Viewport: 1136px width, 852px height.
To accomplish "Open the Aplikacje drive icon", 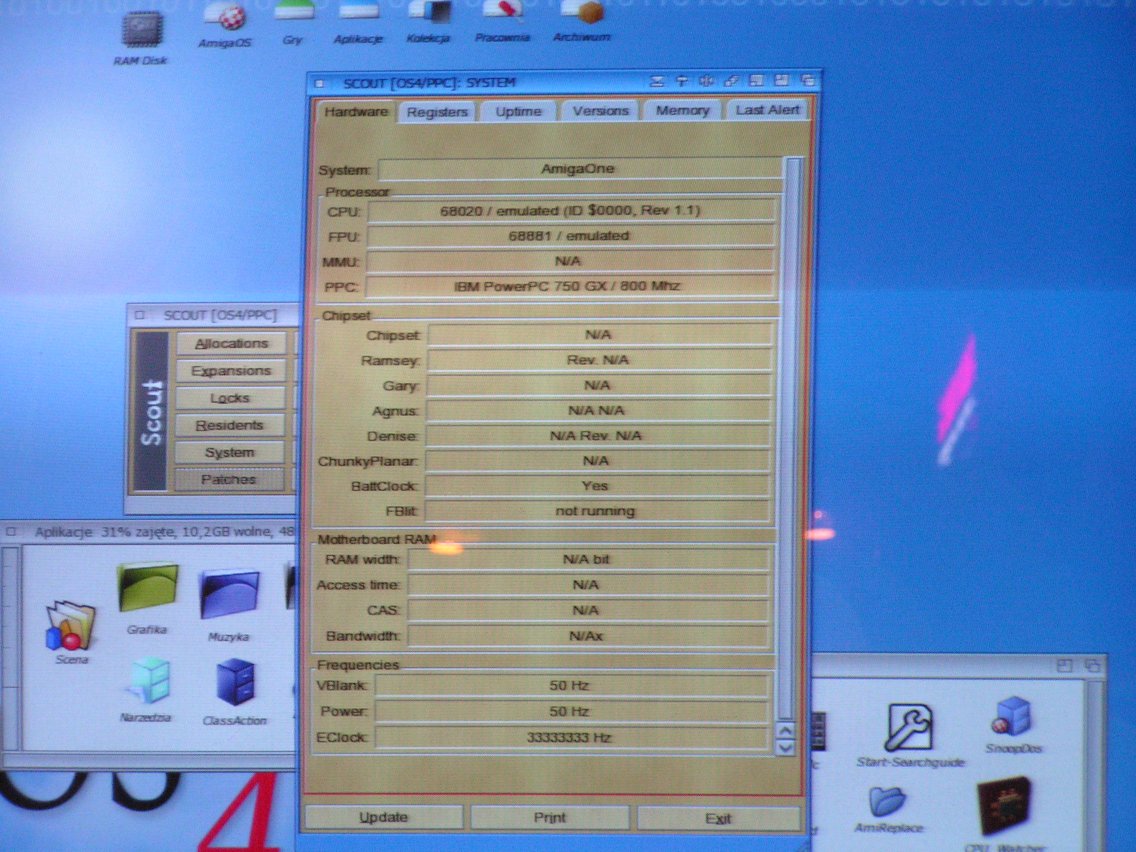I will coord(358,12).
